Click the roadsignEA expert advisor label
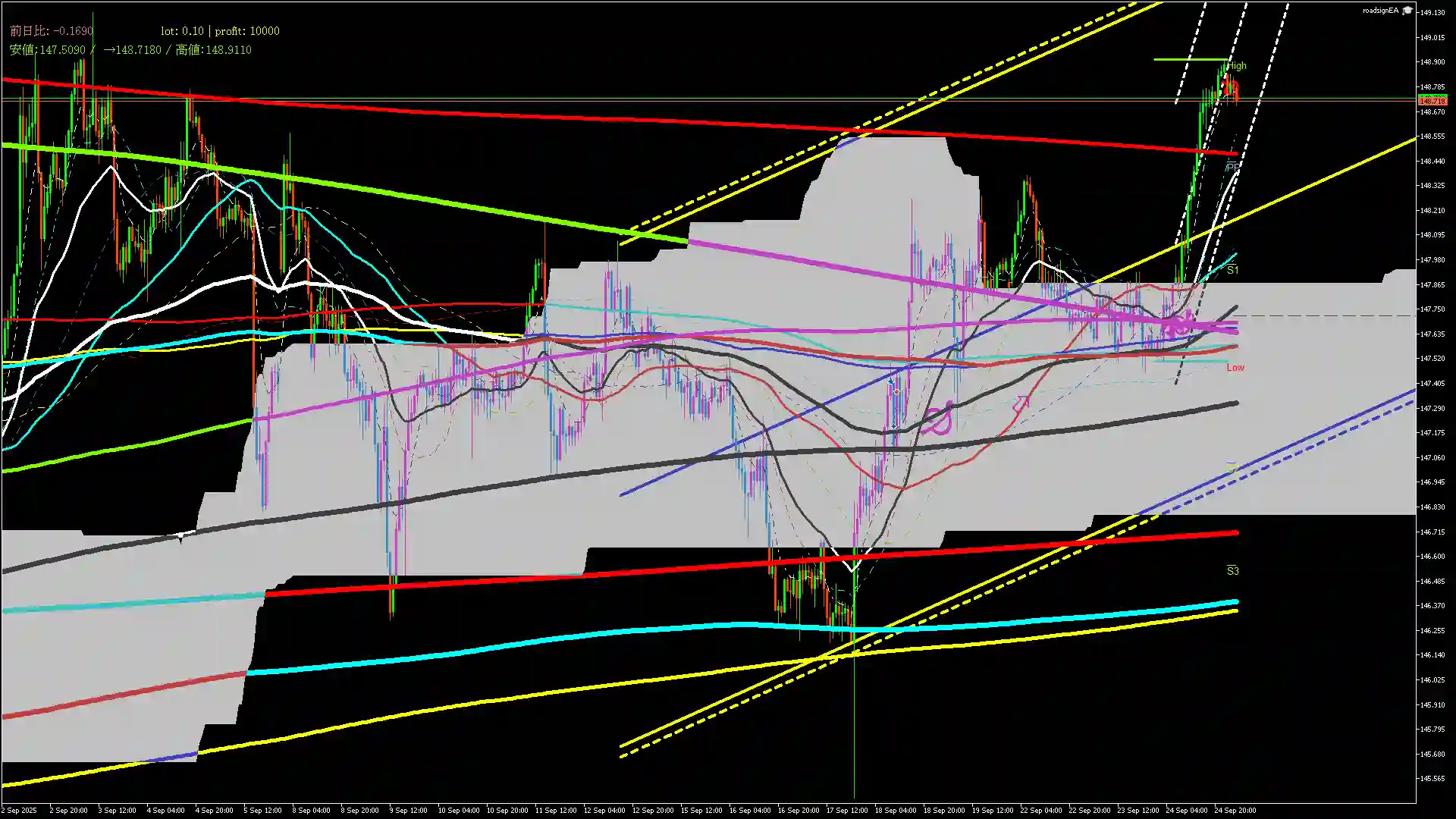The width and height of the screenshot is (1456, 819). (1380, 11)
